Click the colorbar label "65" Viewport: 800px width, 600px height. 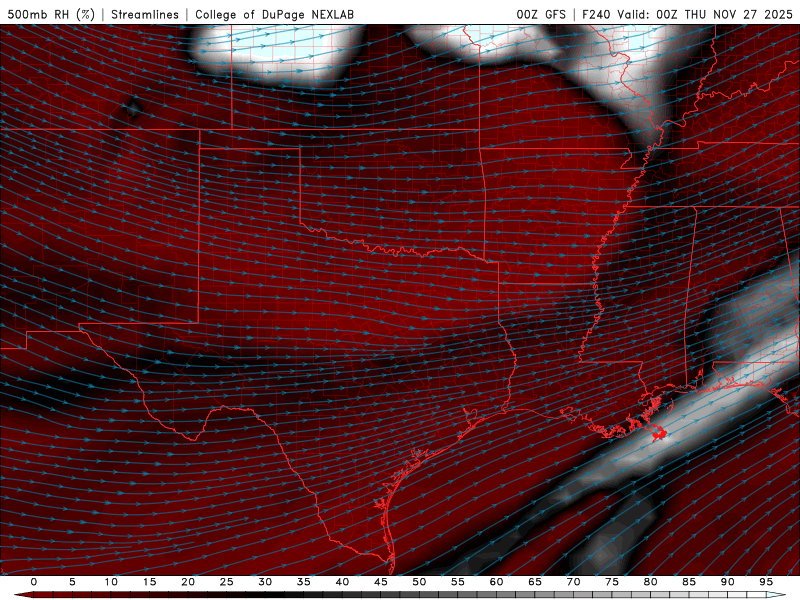(535, 582)
